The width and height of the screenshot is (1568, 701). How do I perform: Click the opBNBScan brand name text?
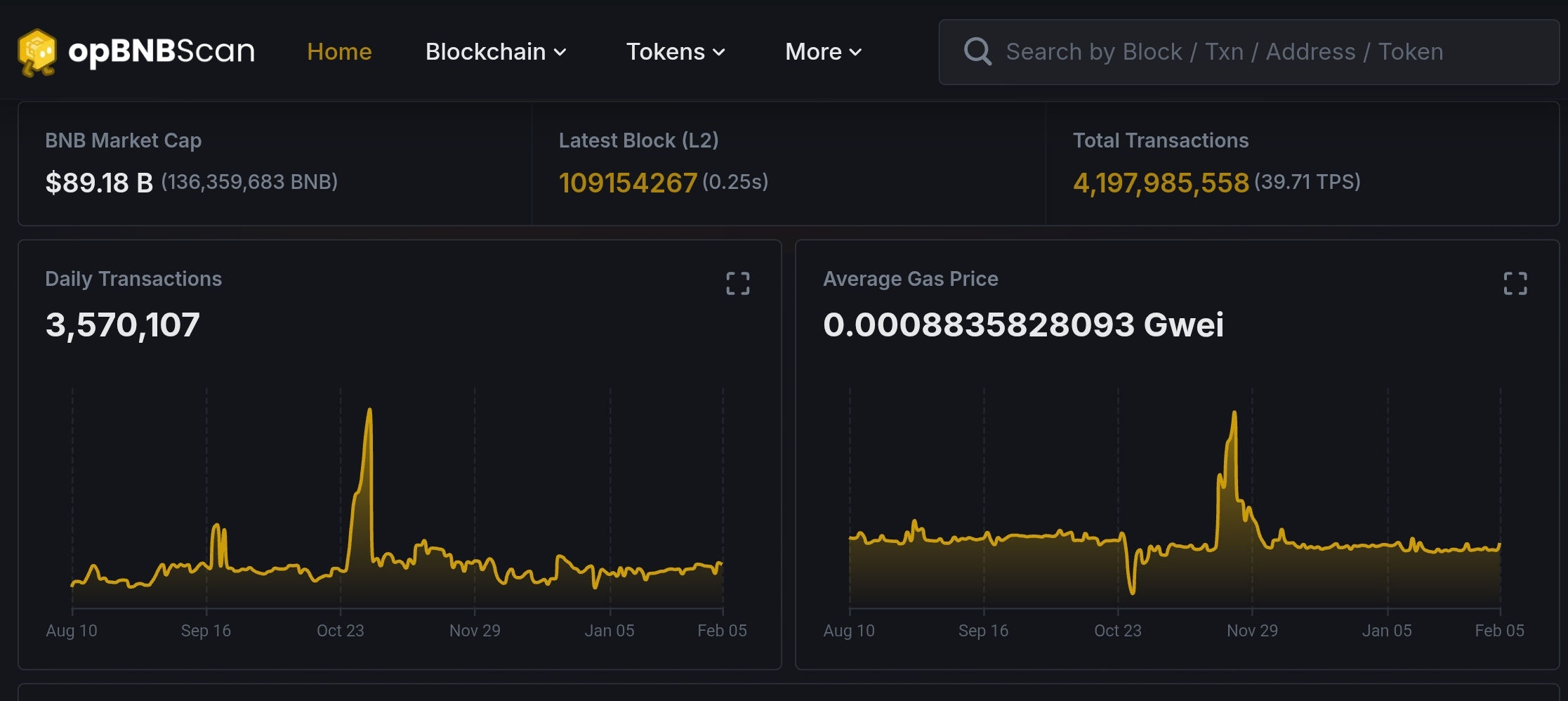[x=162, y=52]
